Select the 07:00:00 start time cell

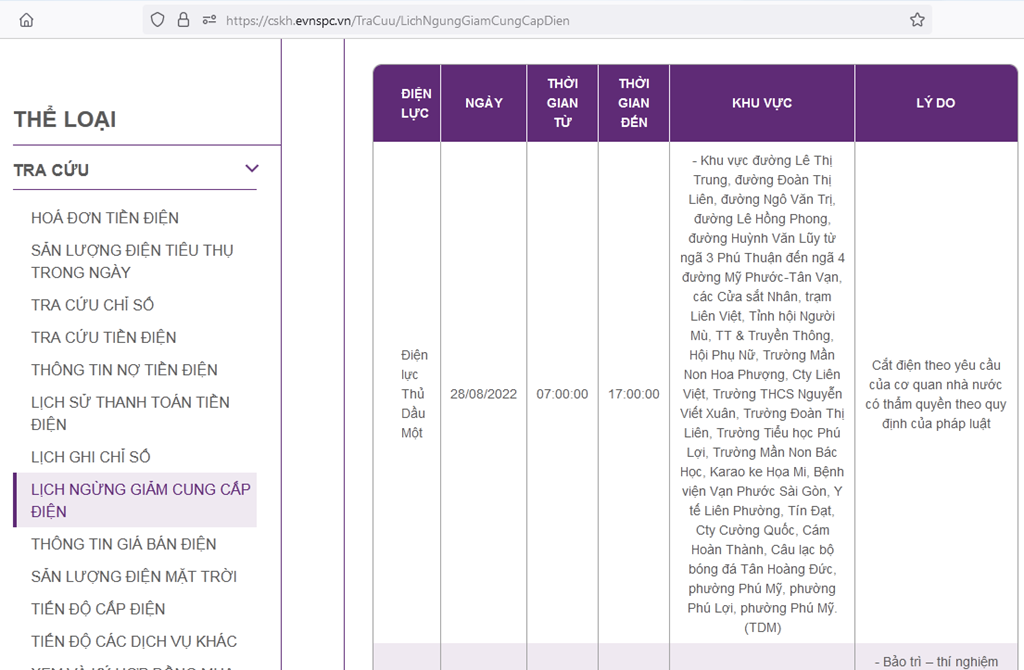(562, 394)
